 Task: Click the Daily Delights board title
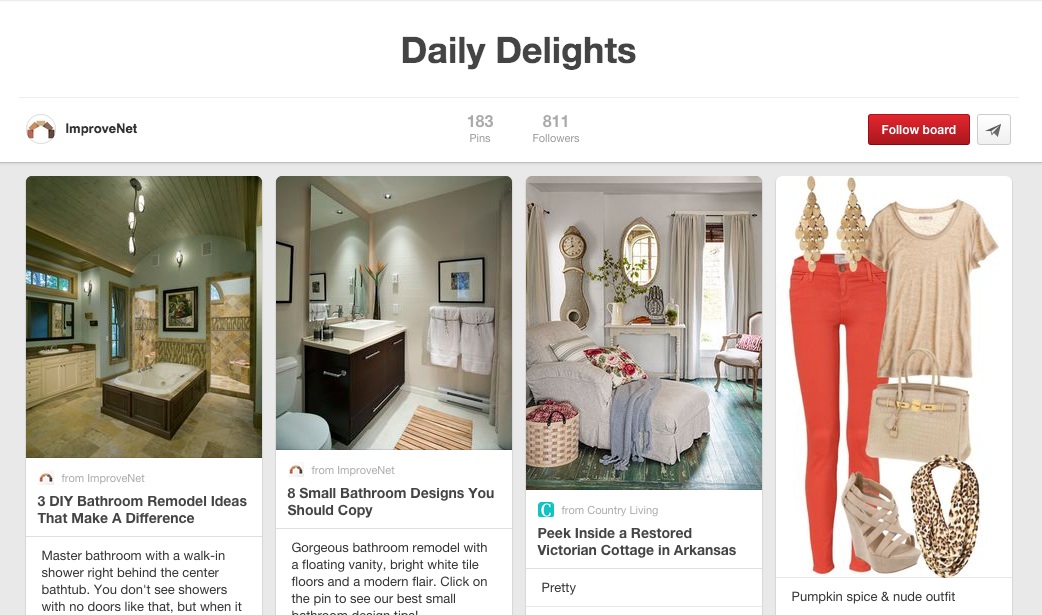click(x=518, y=51)
